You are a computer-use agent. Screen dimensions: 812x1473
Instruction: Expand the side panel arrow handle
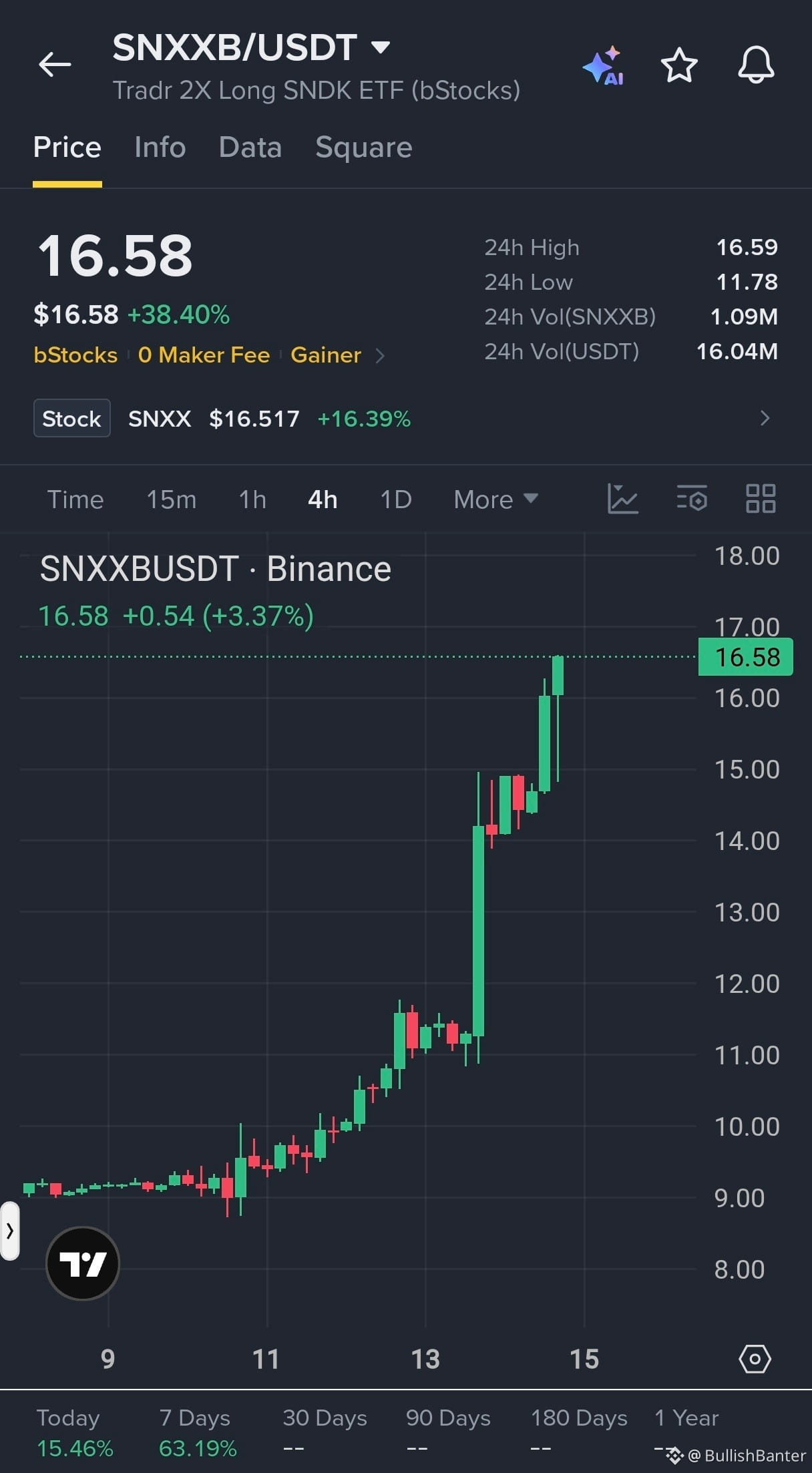9,1231
